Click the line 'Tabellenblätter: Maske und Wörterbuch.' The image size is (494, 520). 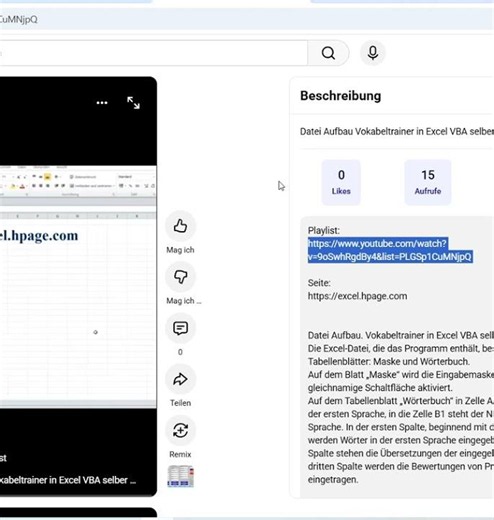[x=389, y=361]
